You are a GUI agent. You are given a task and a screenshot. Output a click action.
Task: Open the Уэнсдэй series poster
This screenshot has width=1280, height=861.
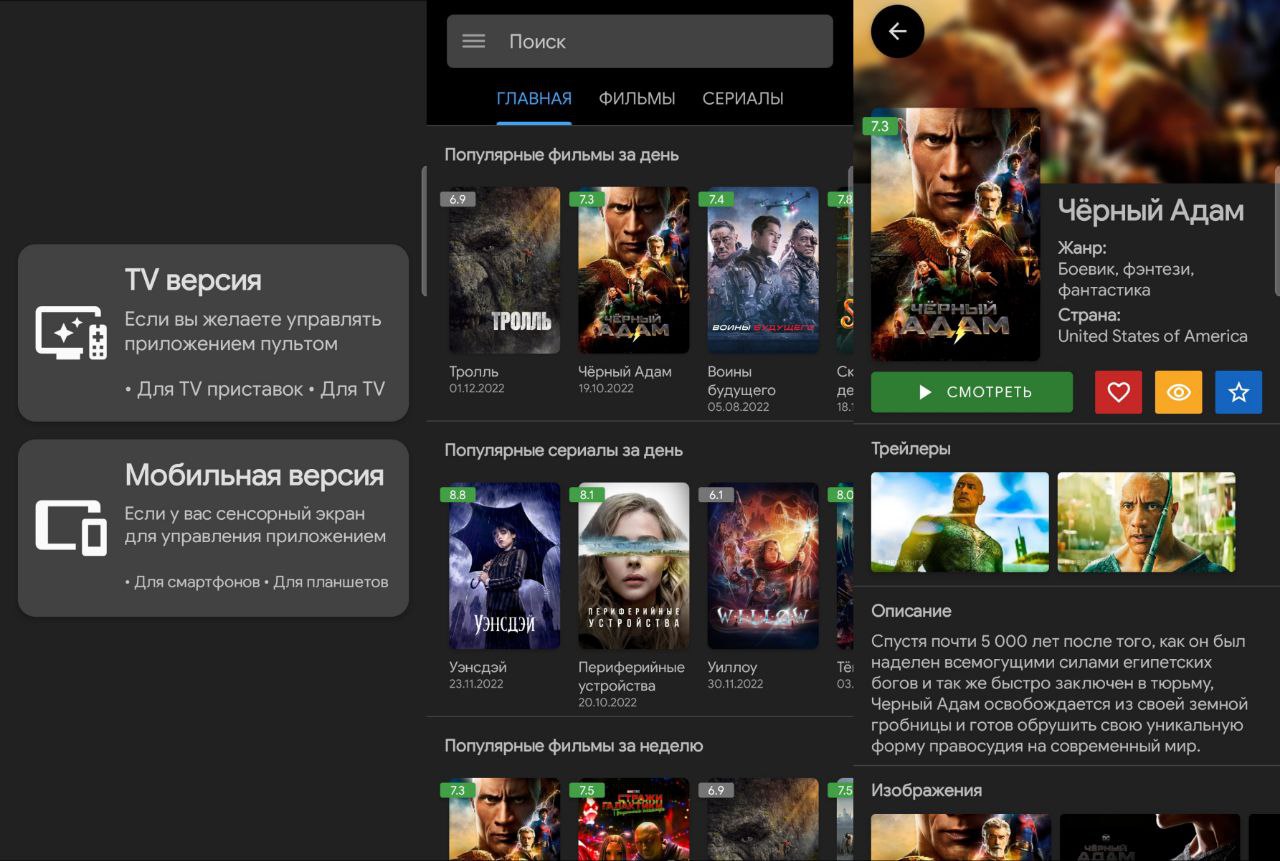pyautogui.click(x=504, y=566)
